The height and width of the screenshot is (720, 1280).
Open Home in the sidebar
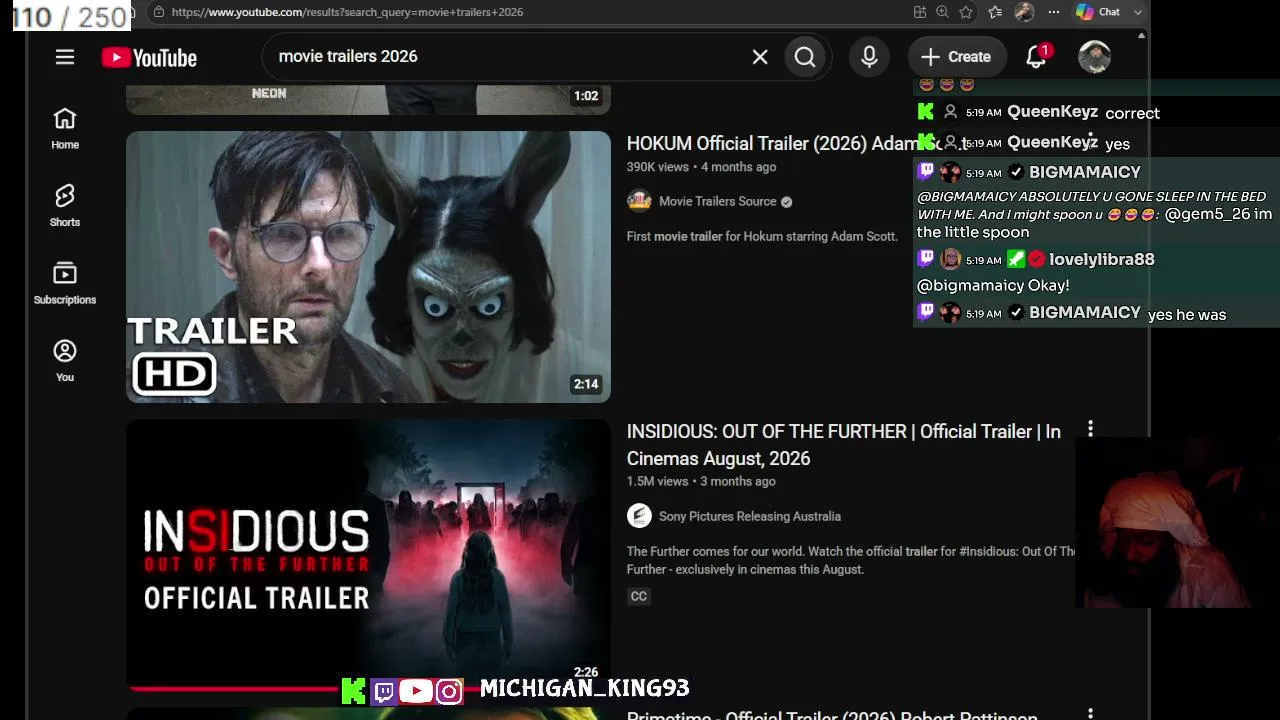coord(65,128)
